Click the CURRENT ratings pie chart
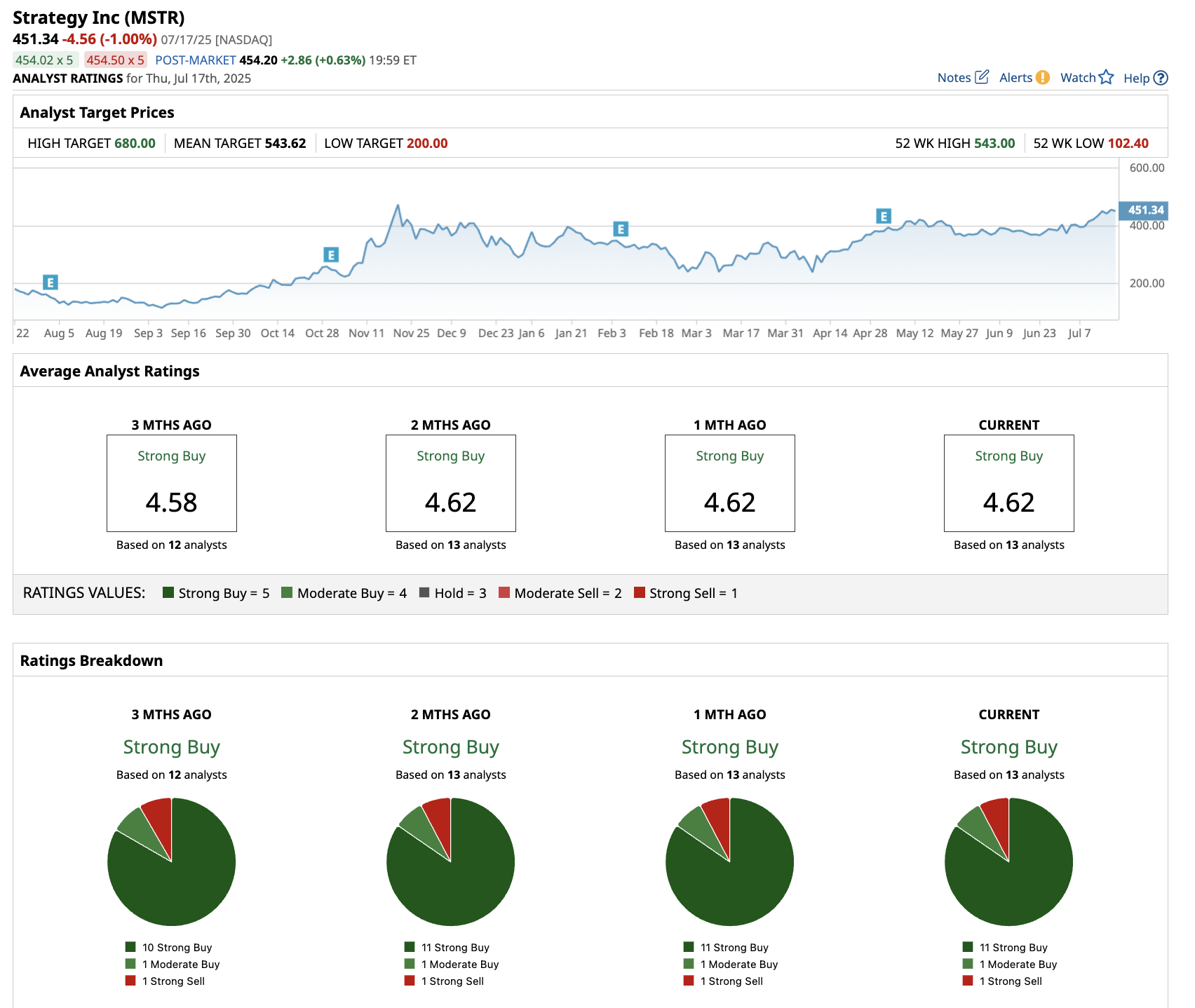Screen dimensions: 1195x1008 1009,861
